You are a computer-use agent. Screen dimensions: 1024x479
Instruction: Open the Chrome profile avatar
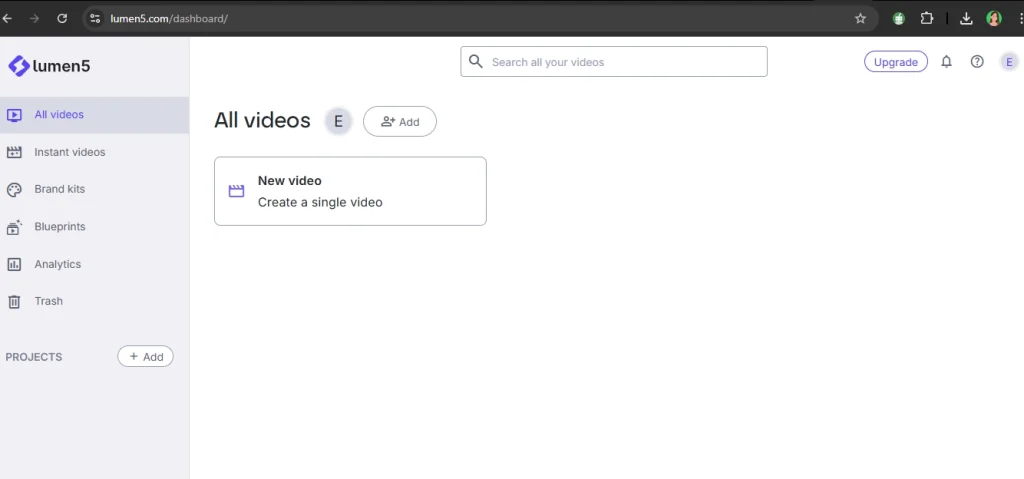(x=994, y=18)
